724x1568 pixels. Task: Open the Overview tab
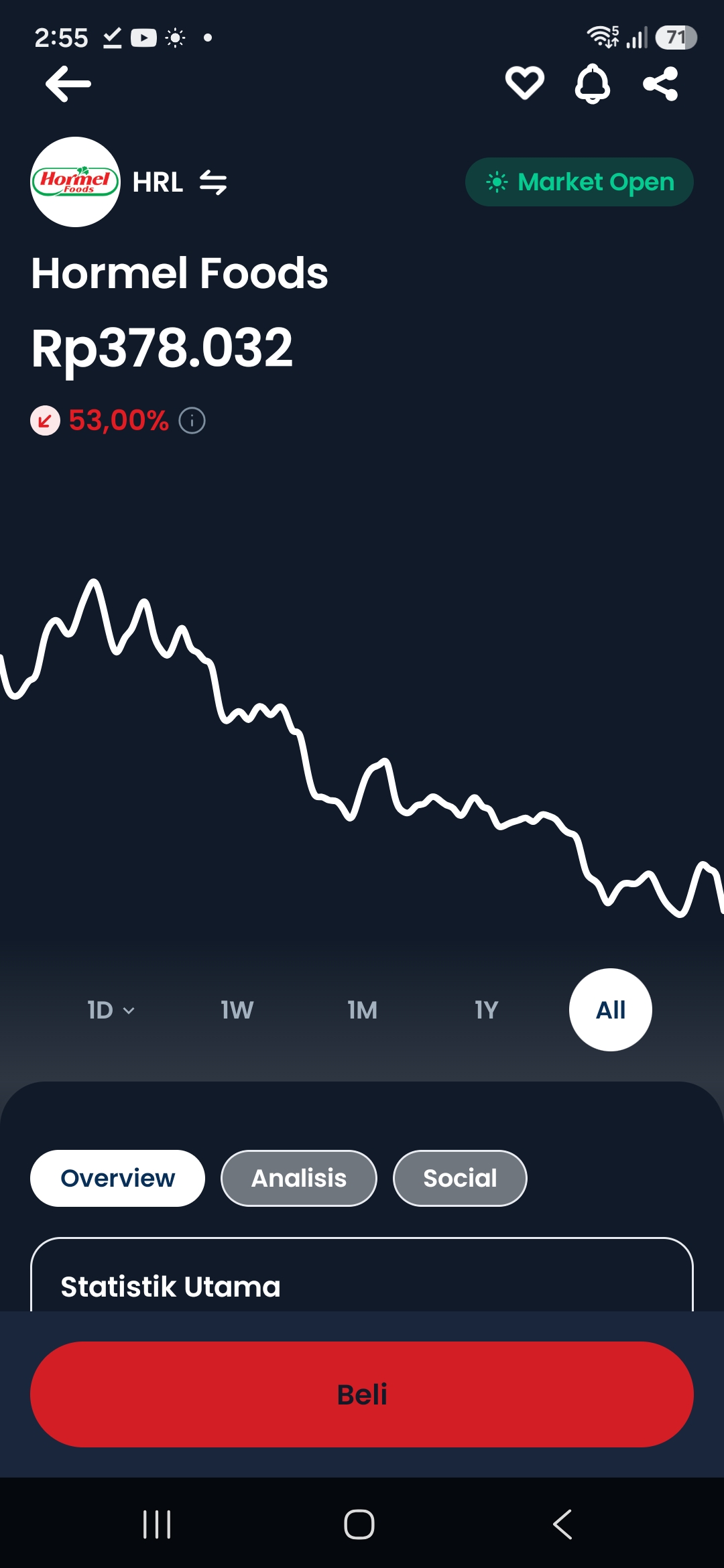point(117,1178)
